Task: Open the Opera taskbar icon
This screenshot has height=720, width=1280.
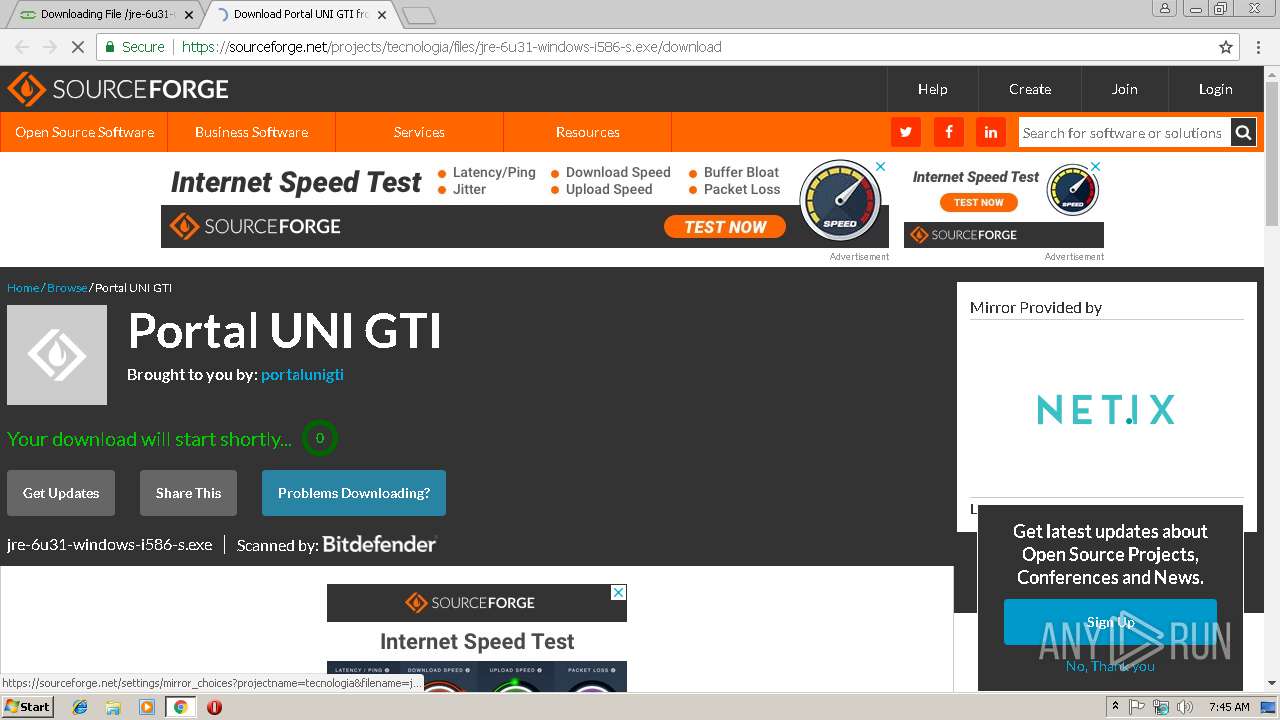Action: tap(214, 707)
